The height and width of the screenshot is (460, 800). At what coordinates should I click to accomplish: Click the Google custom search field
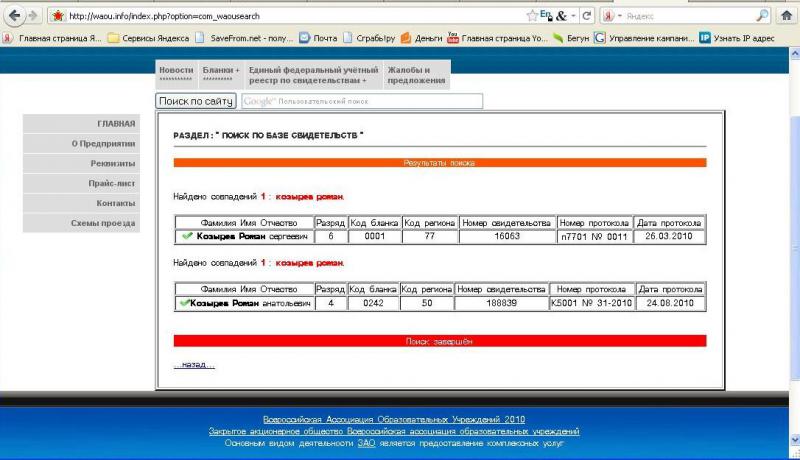[362, 101]
